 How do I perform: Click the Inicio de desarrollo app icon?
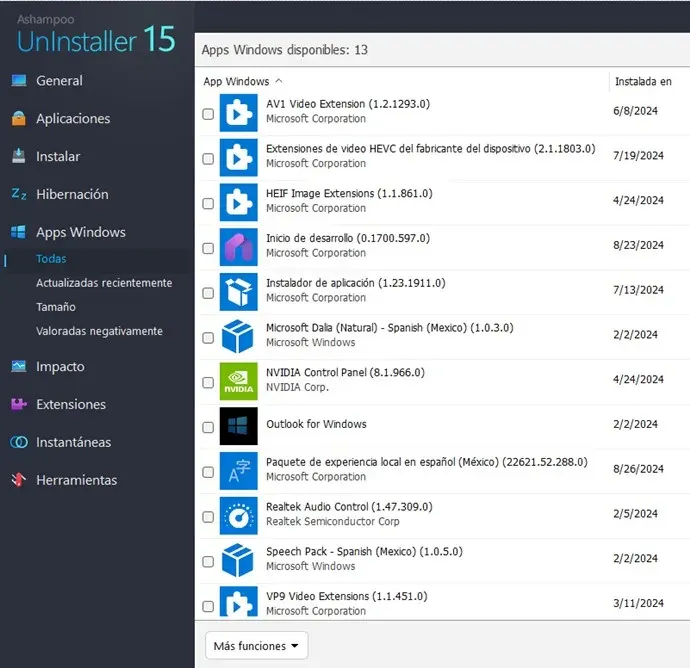pyautogui.click(x=239, y=248)
